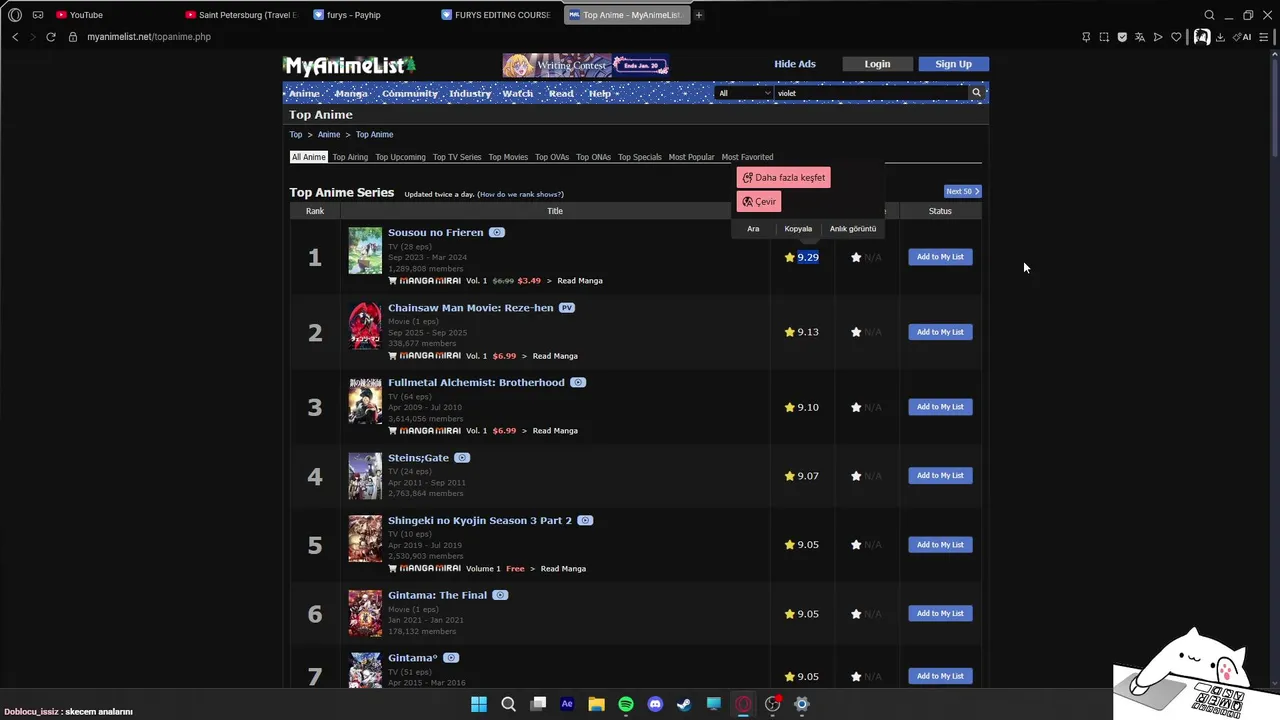Click the Login button

click(x=877, y=64)
